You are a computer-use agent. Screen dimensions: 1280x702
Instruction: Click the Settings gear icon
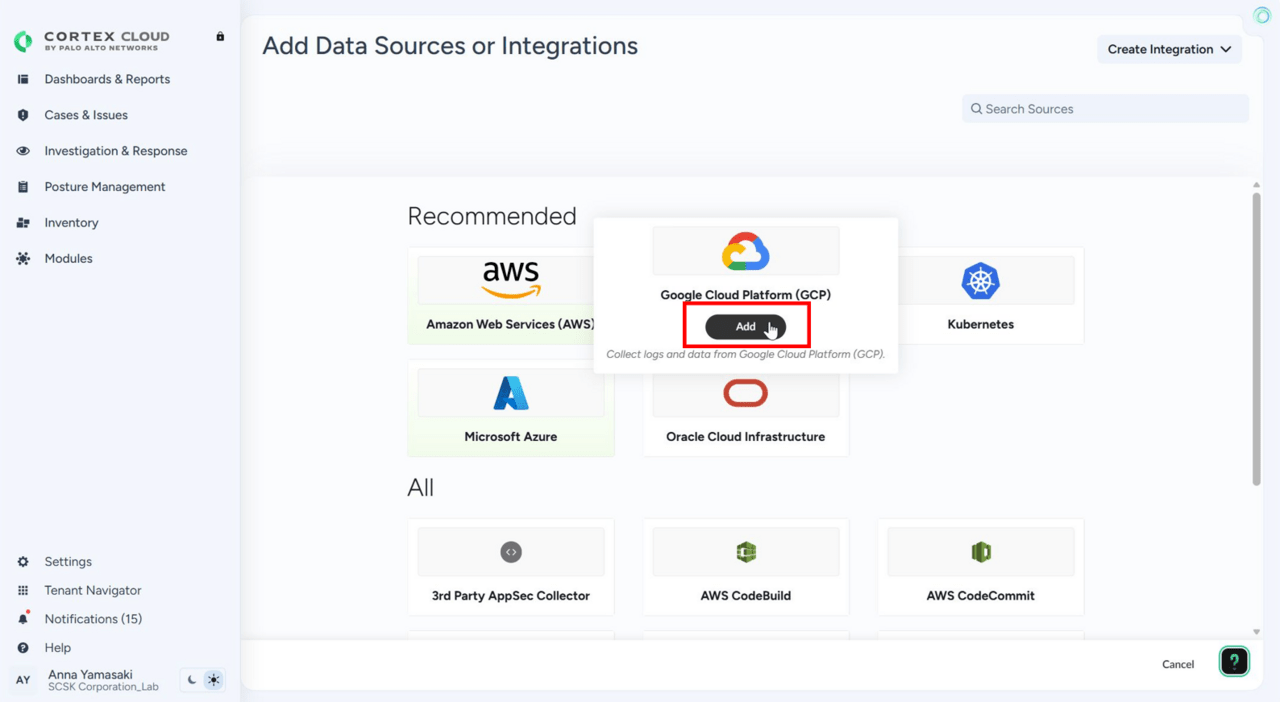[23, 562]
